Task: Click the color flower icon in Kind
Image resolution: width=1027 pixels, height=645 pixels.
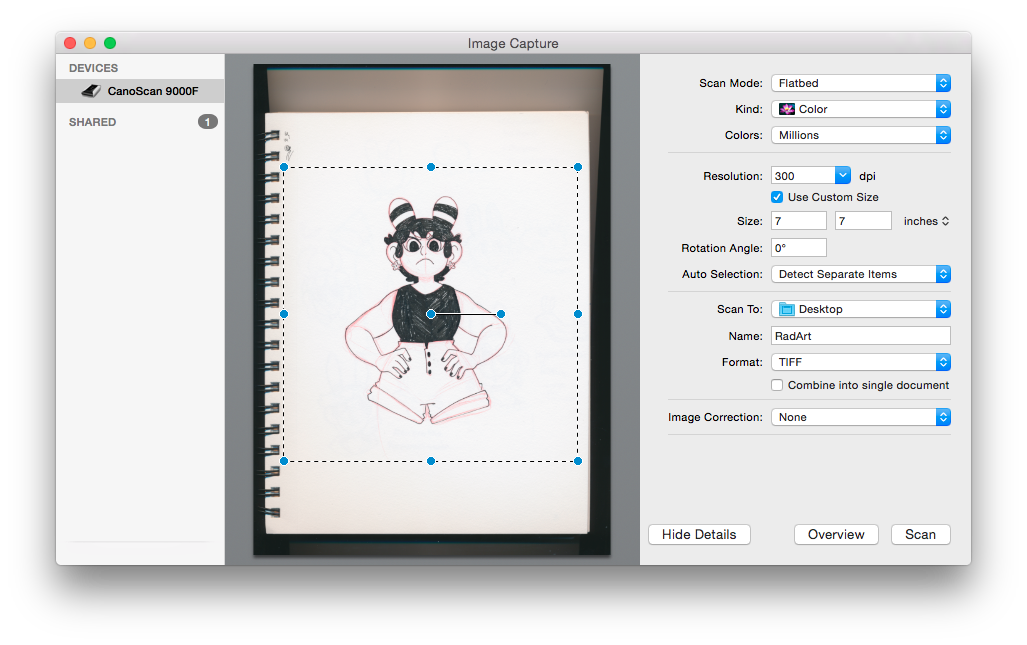Action: pos(787,109)
